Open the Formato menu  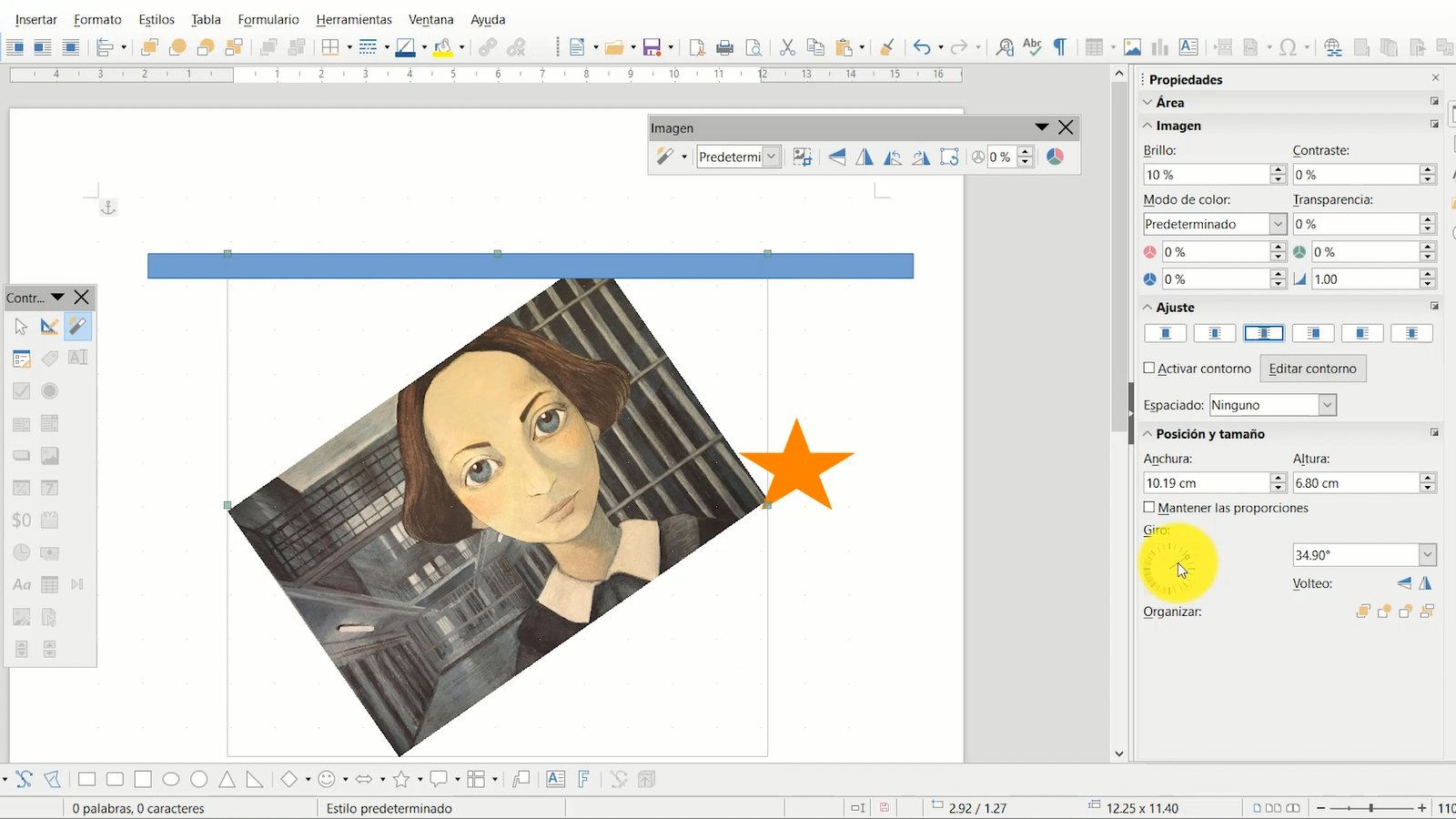tap(97, 19)
